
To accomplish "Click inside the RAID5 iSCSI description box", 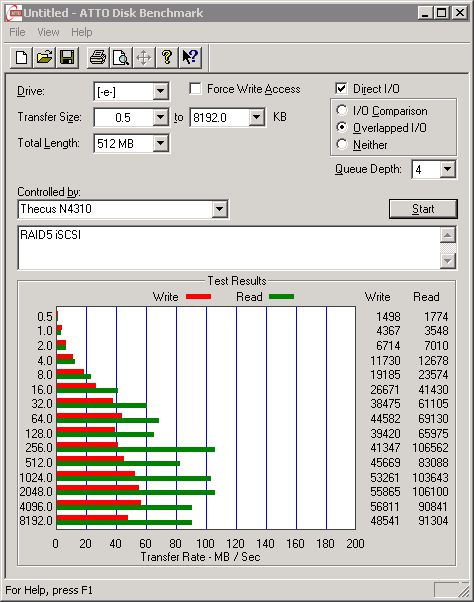I will (229, 248).
